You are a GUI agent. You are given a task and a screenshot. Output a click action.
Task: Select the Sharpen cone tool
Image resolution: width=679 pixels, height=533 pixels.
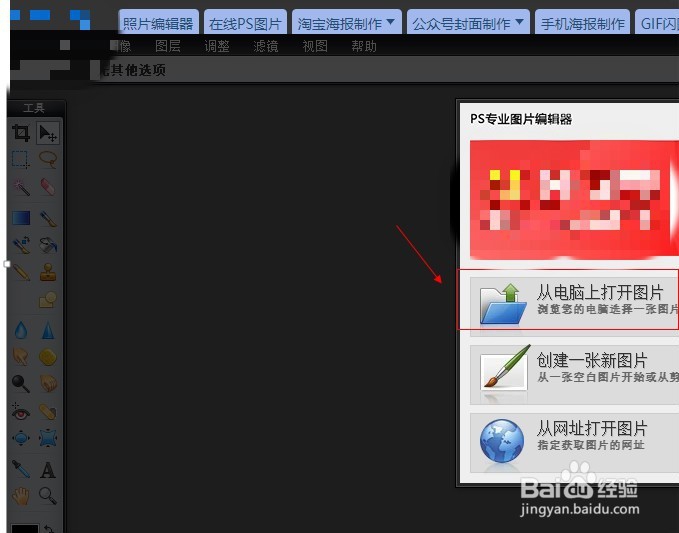pos(48,330)
